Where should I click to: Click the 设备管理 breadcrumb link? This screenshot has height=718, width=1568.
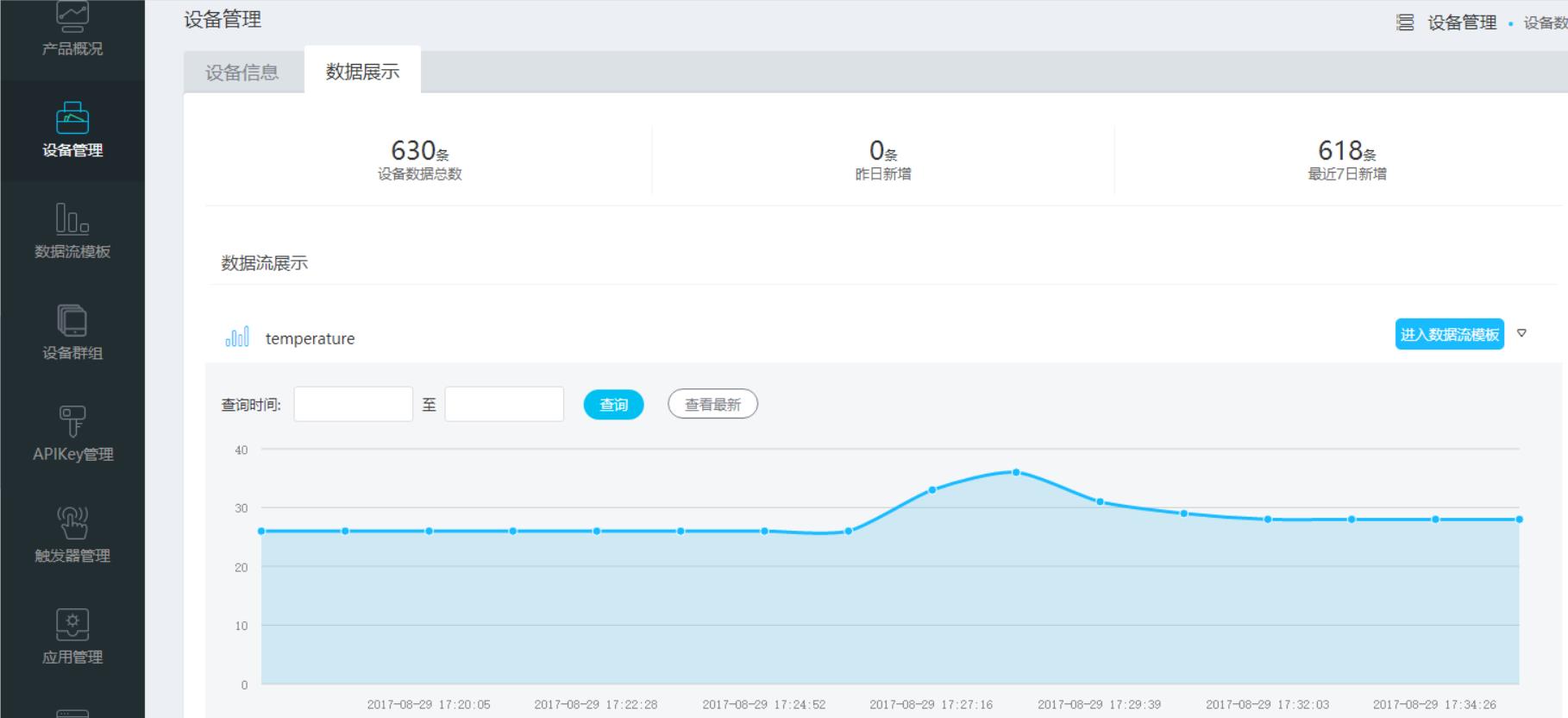(1462, 23)
